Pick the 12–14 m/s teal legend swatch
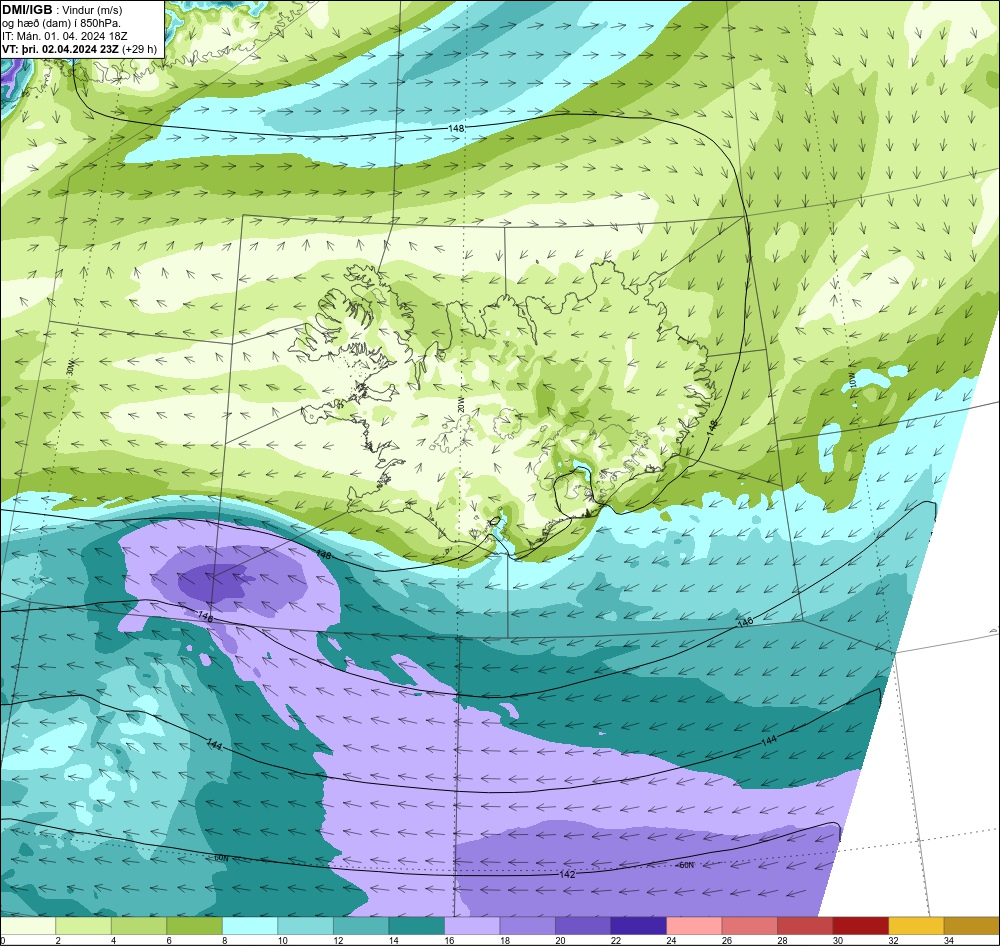Screen dimensions: 1000x946 pyautogui.click(x=361, y=926)
